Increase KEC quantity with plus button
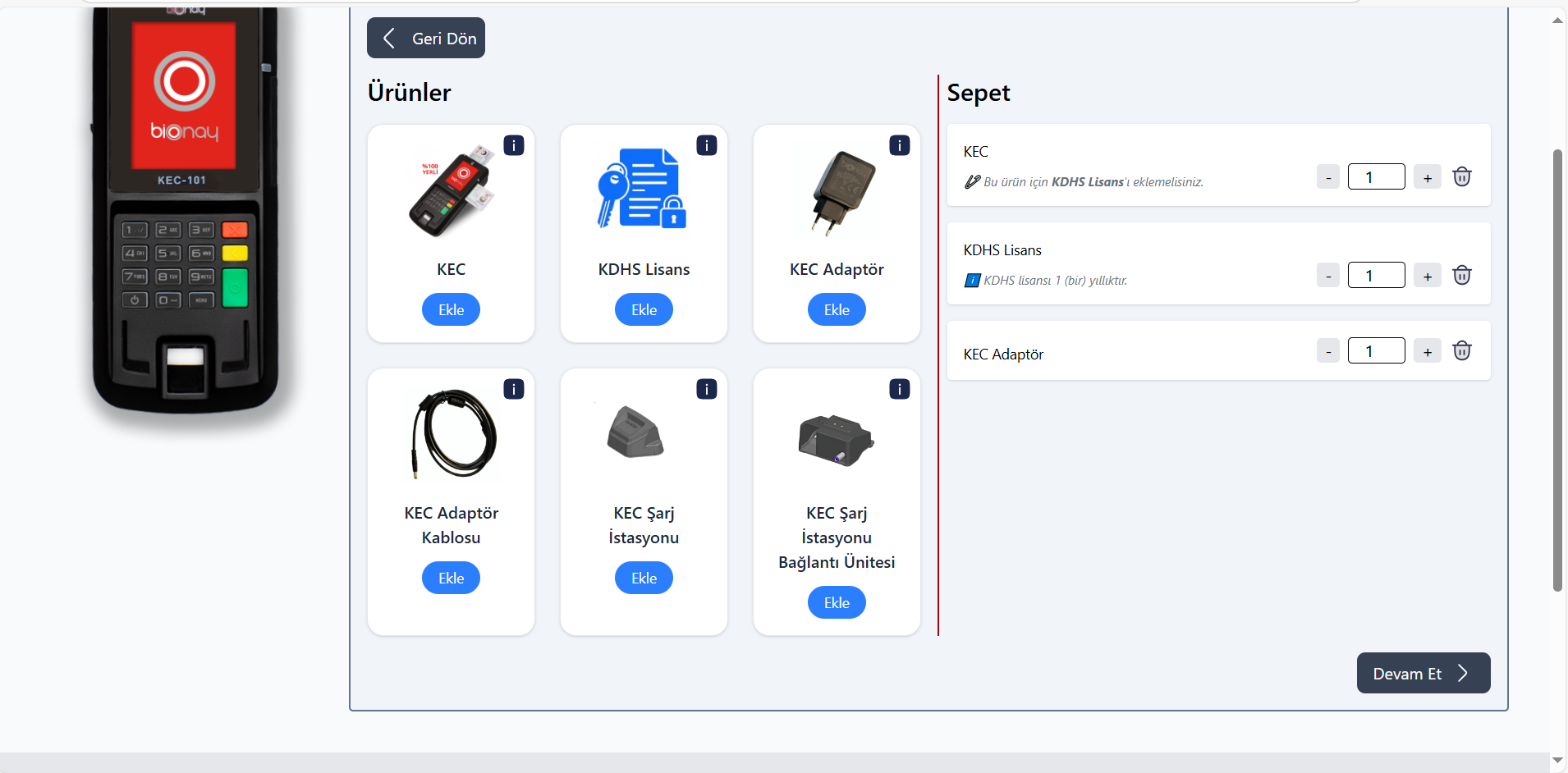This screenshot has width=1568, height=773. click(x=1427, y=177)
